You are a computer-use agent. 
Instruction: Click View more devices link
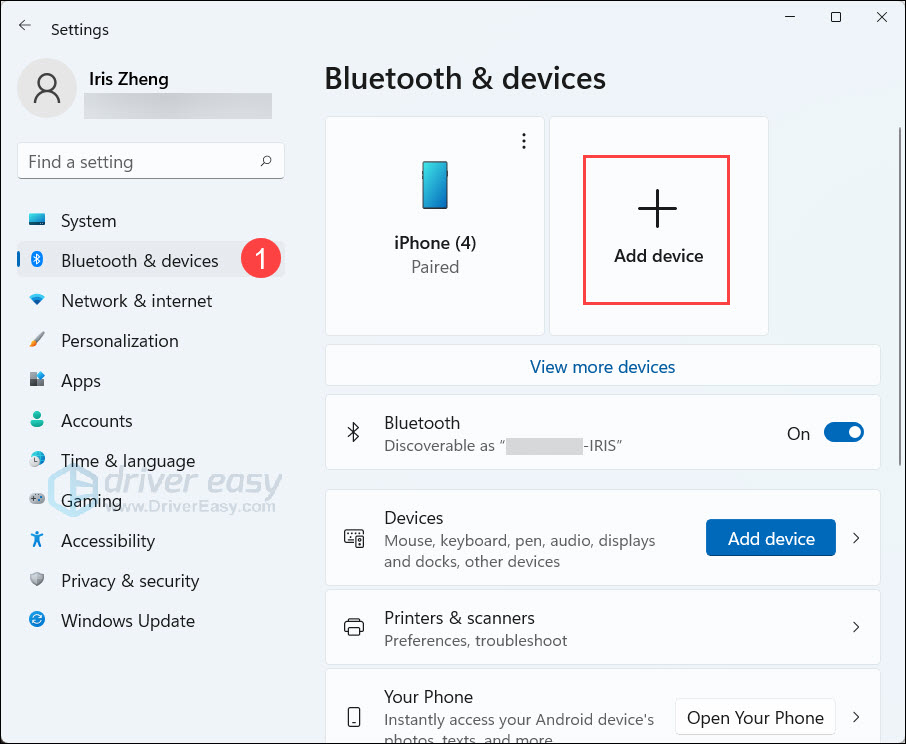coord(602,367)
